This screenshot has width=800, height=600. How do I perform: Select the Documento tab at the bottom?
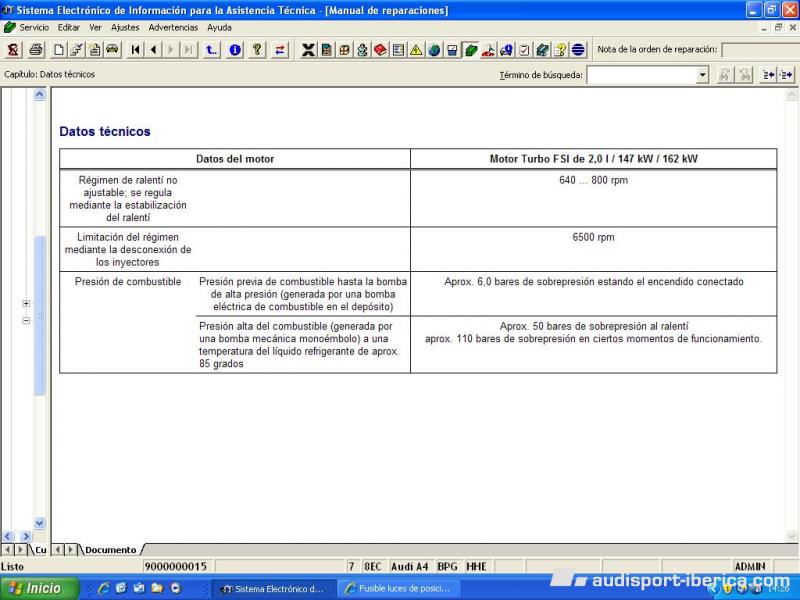110,550
